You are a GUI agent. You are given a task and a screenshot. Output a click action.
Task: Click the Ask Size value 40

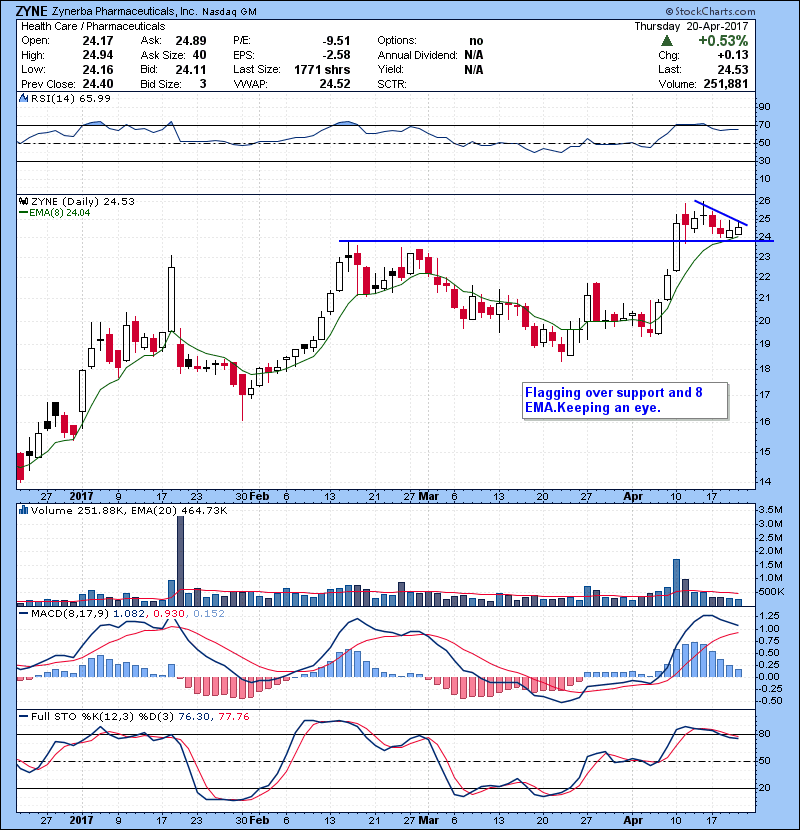click(x=199, y=55)
